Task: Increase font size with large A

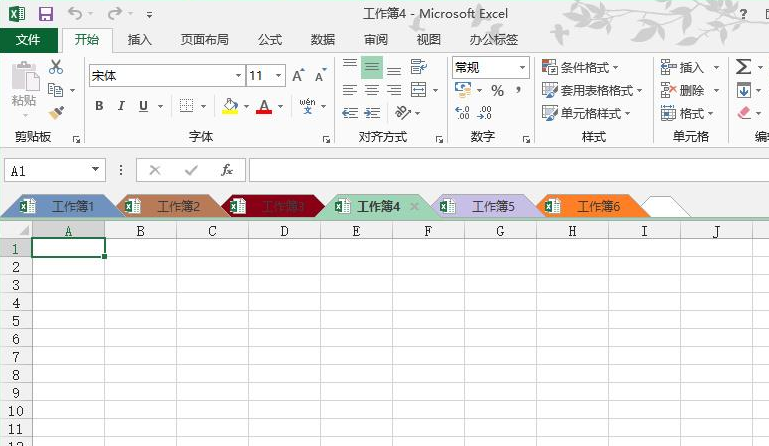Action: coord(298,76)
